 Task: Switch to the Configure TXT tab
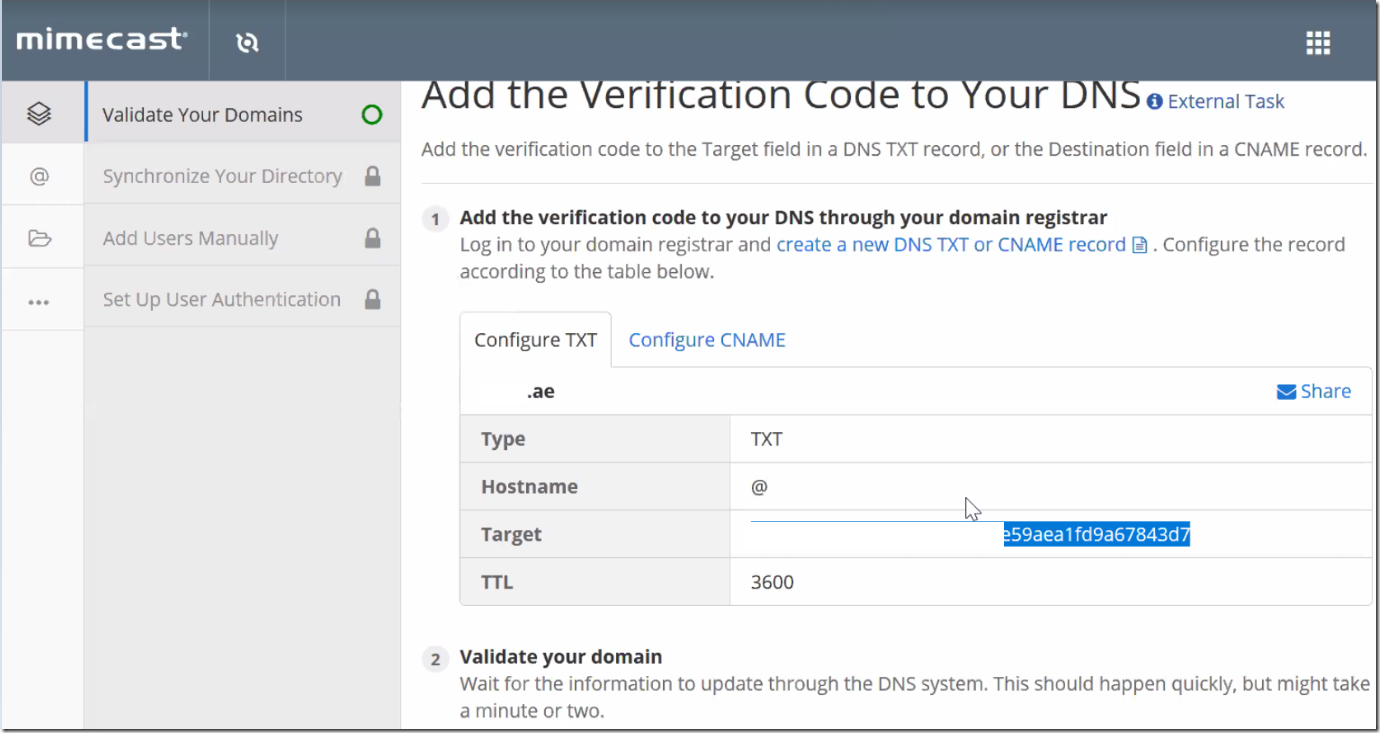tap(535, 340)
